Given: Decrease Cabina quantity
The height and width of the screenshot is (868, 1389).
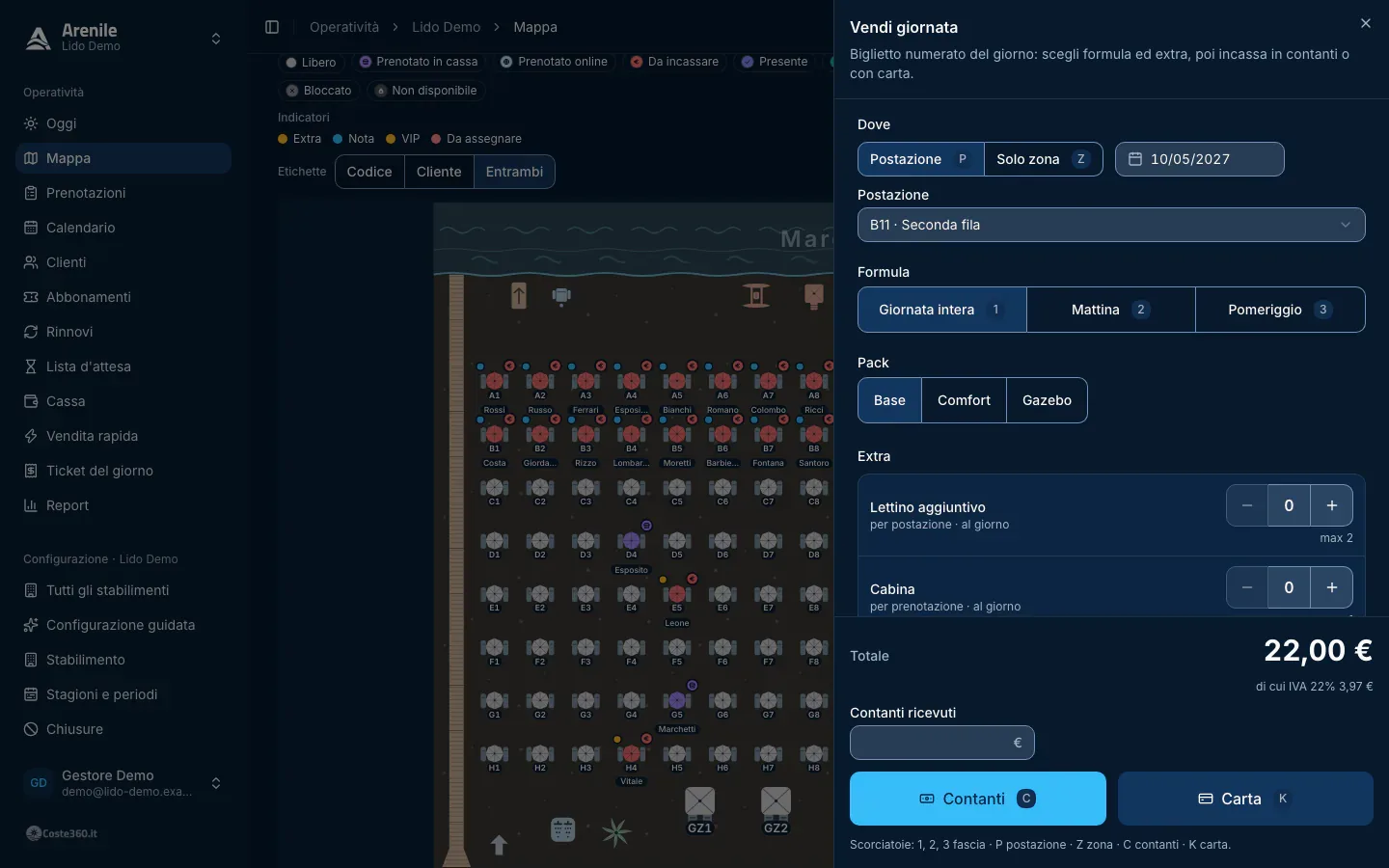Looking at the screenshot, I should tap(1247, 587).
